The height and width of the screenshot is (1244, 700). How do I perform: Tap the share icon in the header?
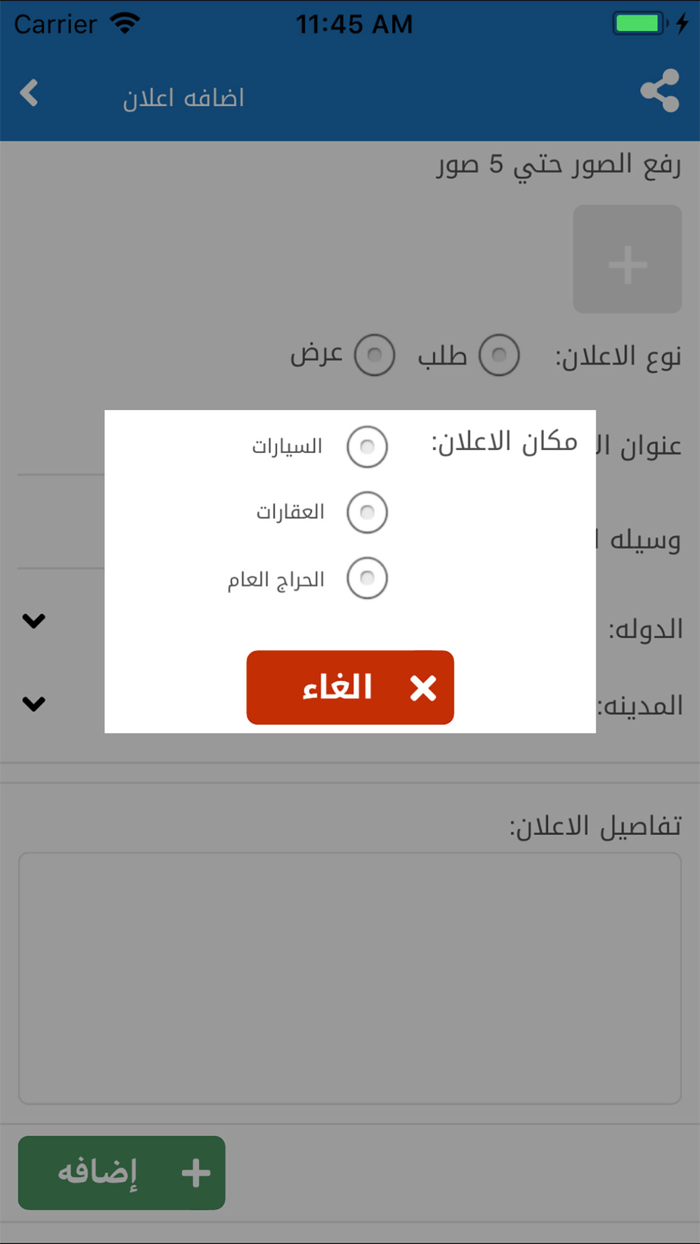pyautogui.click(x=660, y=93)
